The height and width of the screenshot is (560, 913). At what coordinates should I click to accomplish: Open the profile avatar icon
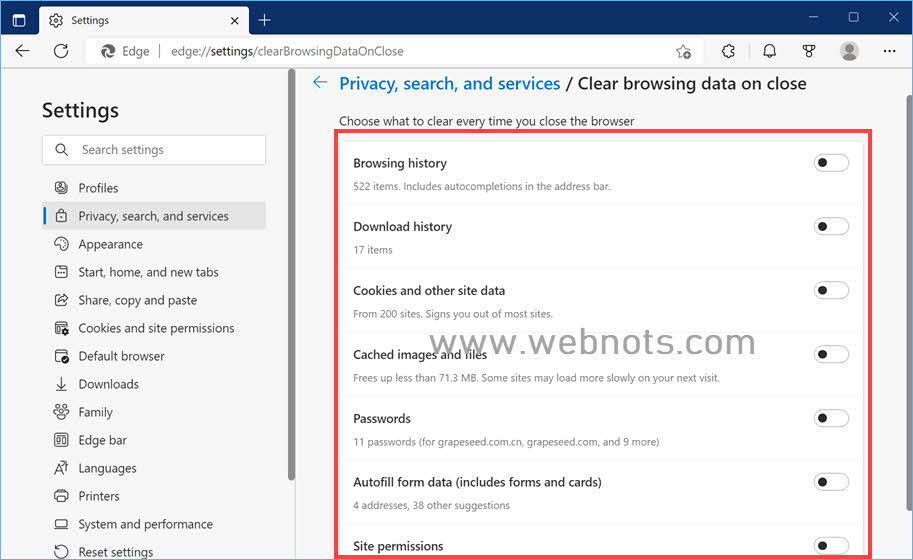849,51
